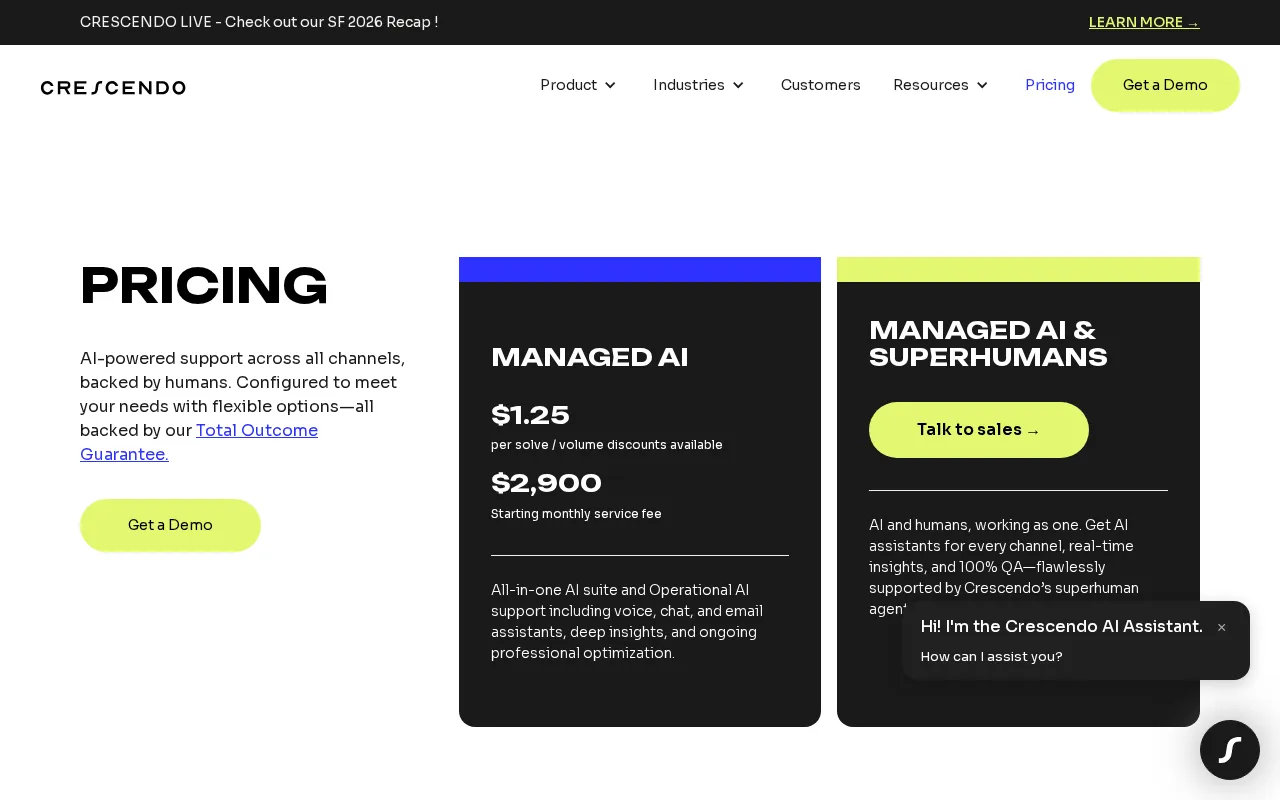Select the Pricing nav link
This screenshot has height=800, width=1280.
pos(1050,85)
